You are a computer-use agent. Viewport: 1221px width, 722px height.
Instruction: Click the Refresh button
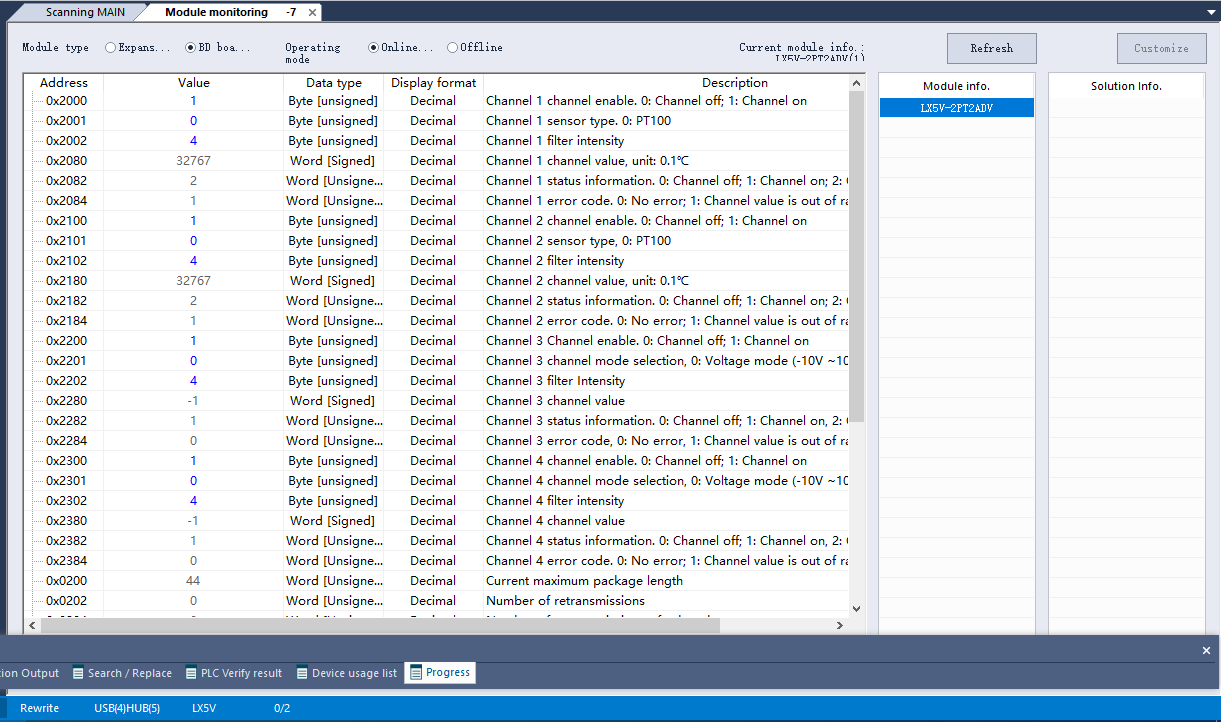[992, 48]
